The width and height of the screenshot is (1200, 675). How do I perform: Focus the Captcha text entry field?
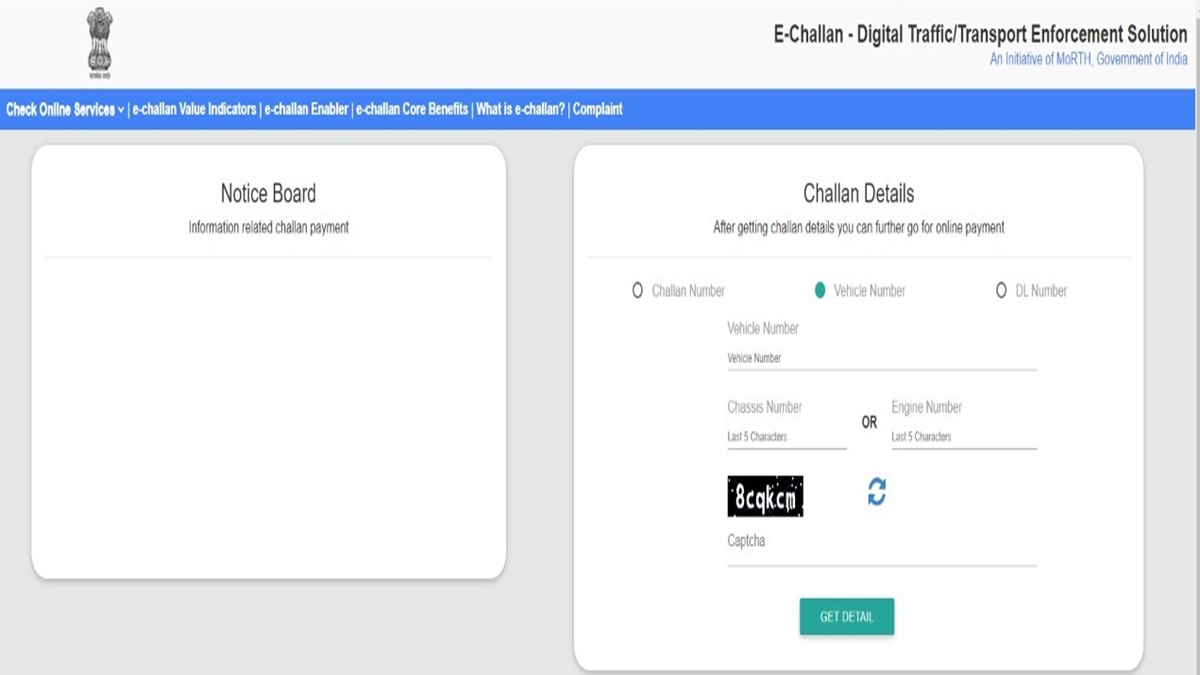(x=881, y=555)
